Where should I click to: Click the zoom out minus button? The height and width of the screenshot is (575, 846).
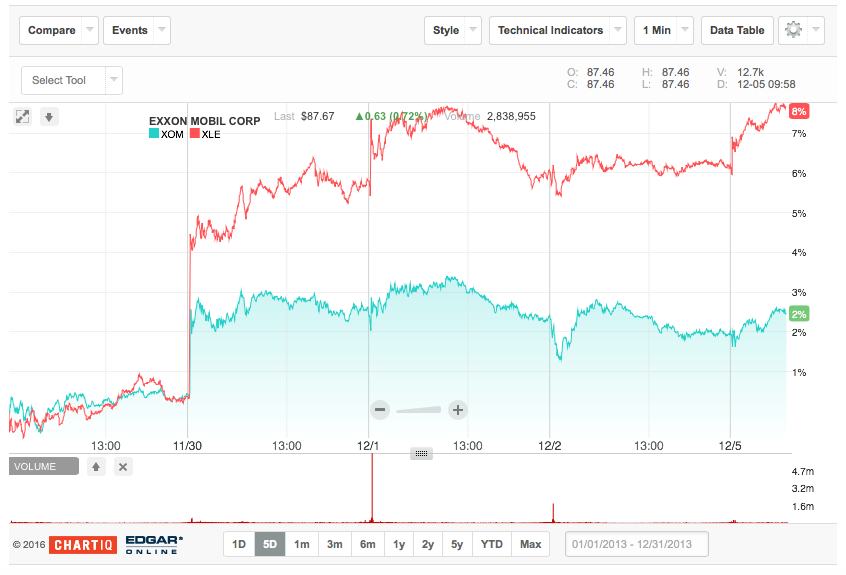click(x=380, y=410)
